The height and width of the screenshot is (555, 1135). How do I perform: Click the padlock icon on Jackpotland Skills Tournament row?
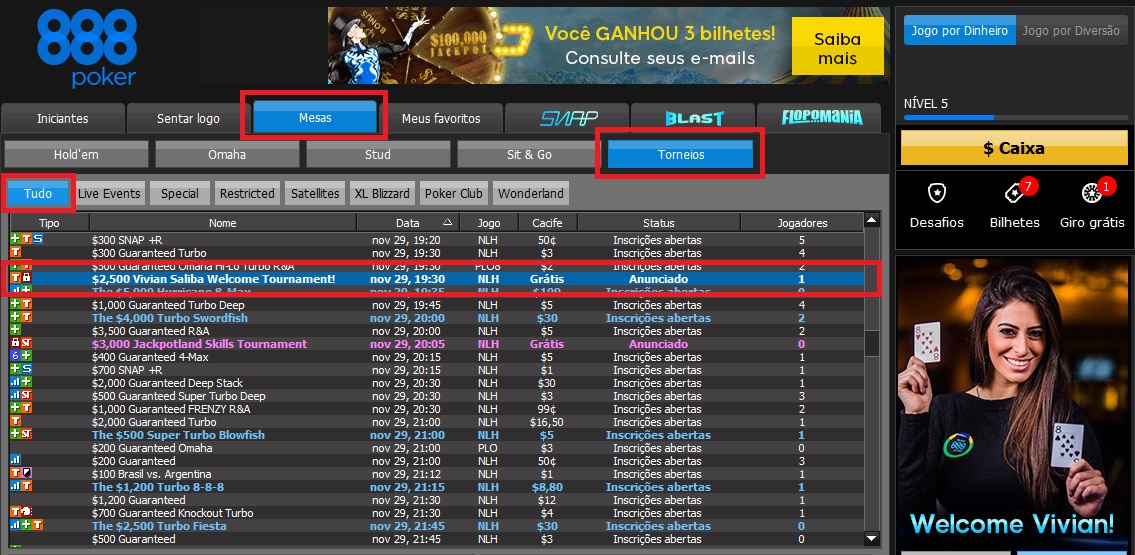[x=15, y=344]
